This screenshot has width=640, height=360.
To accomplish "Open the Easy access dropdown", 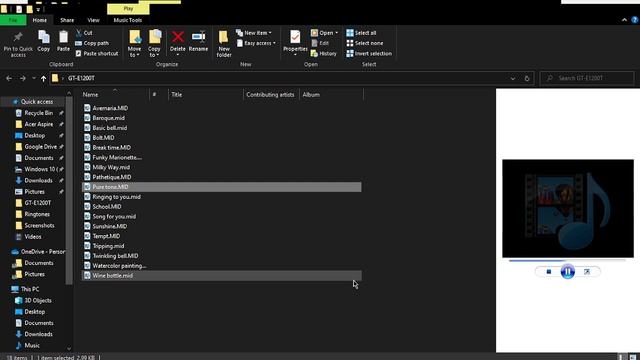I will pos(256,43).
